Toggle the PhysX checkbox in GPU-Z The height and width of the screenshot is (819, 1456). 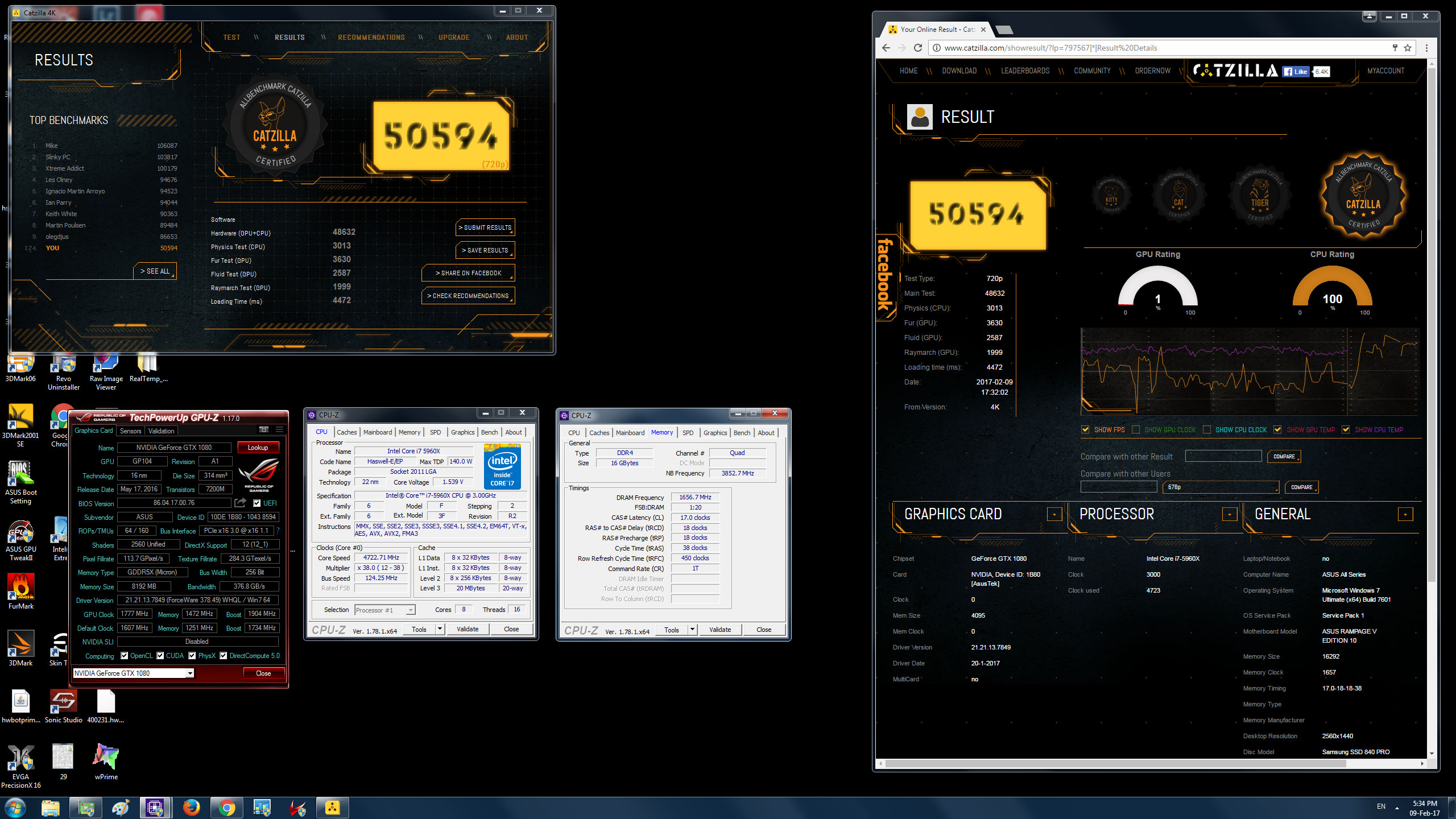point(192,656)
